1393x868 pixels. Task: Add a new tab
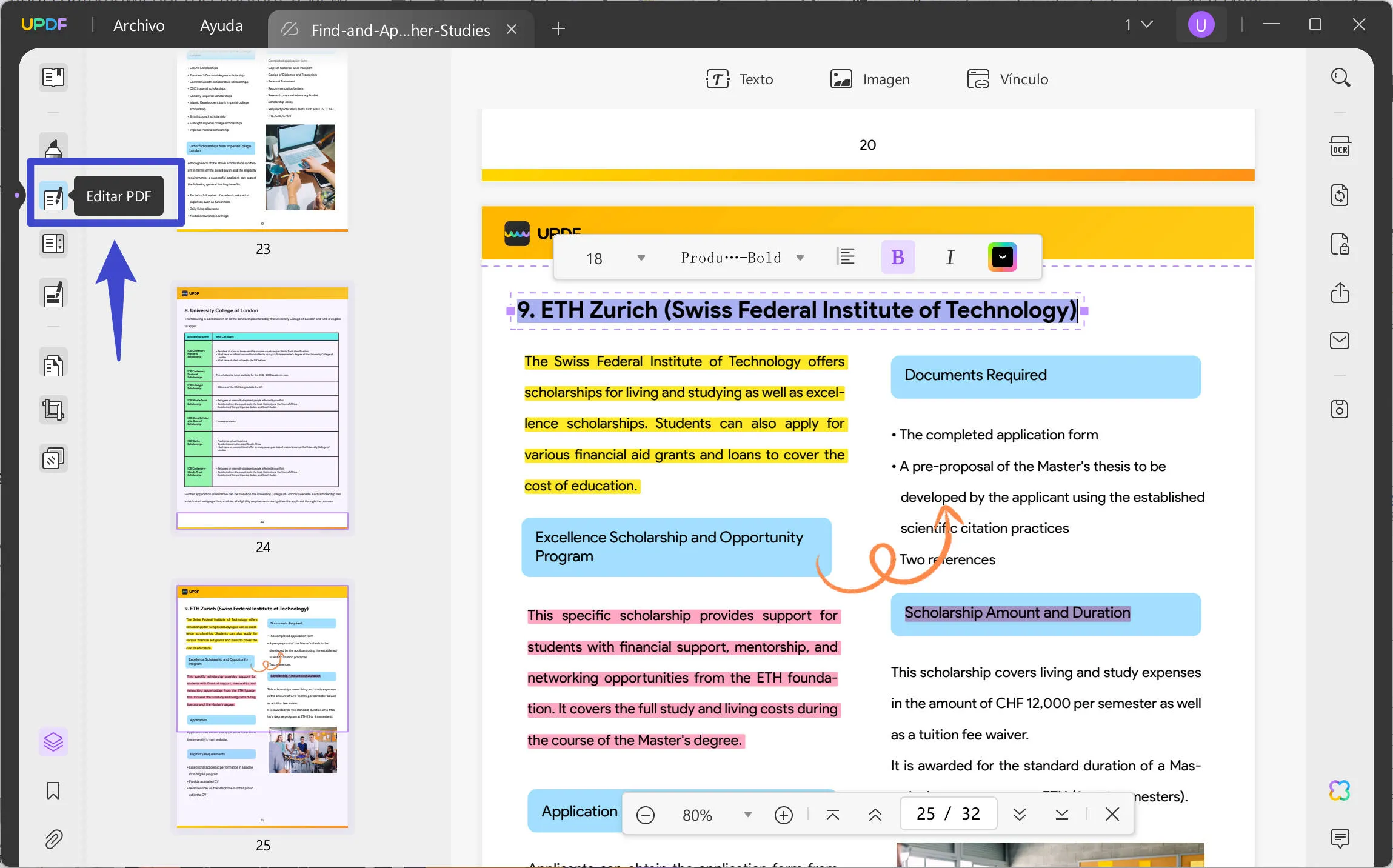click(558, 28)
